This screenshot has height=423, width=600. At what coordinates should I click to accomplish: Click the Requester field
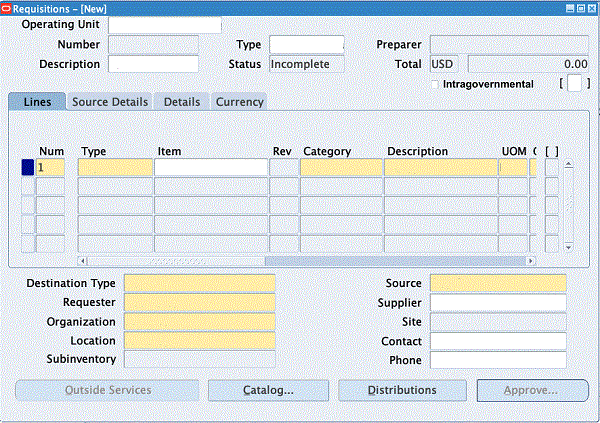(199, 302)
